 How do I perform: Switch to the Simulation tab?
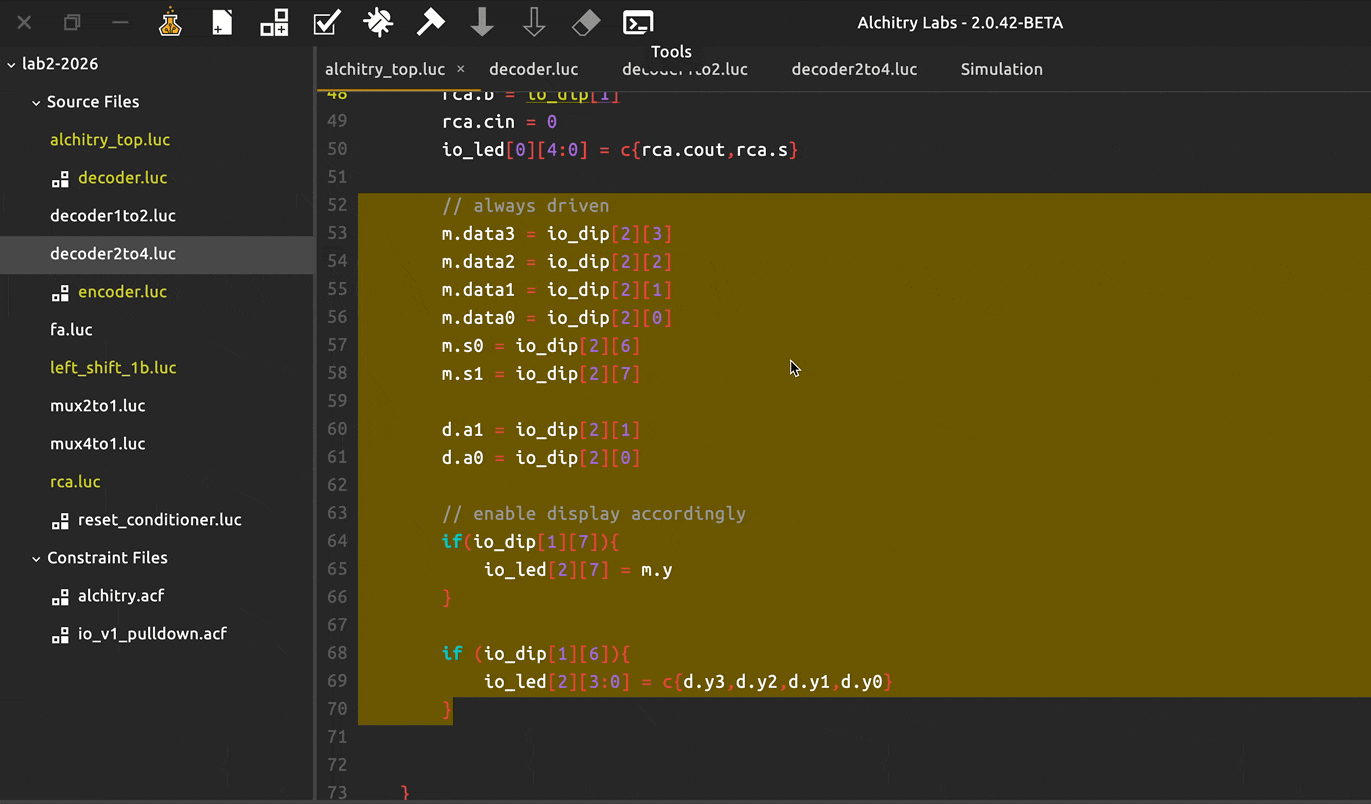pos(1001,69)
